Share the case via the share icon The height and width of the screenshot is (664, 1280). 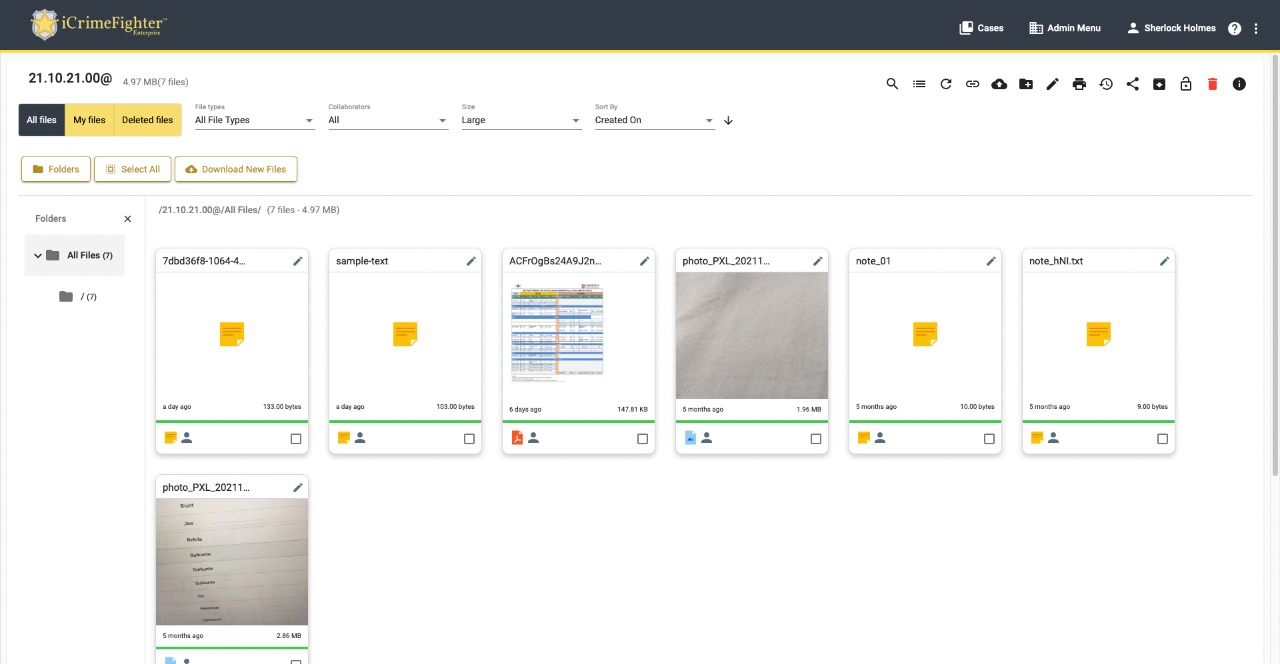click(1132, 84)
